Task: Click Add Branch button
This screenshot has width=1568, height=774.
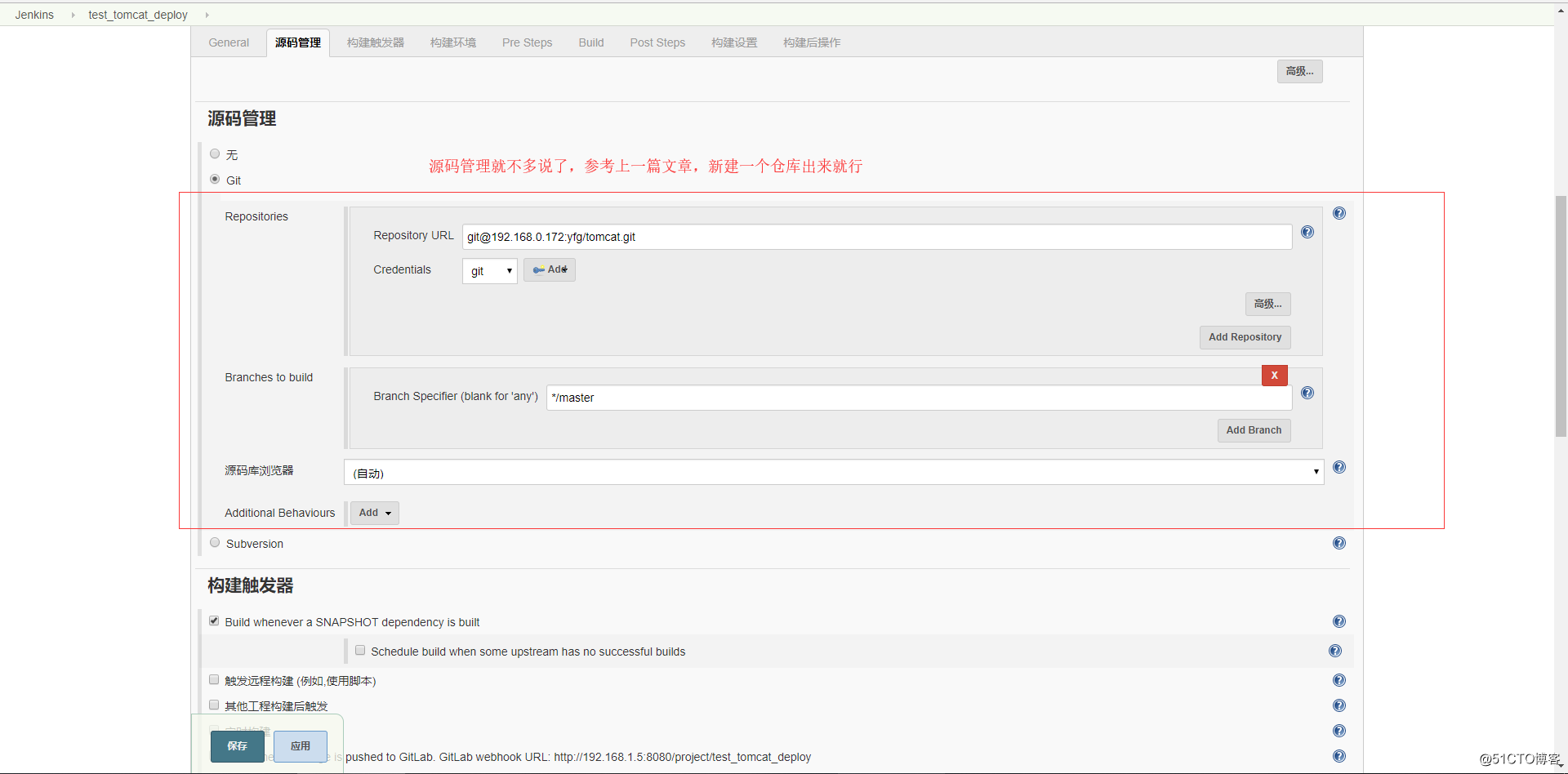Action: click(x=1254, y=430)
